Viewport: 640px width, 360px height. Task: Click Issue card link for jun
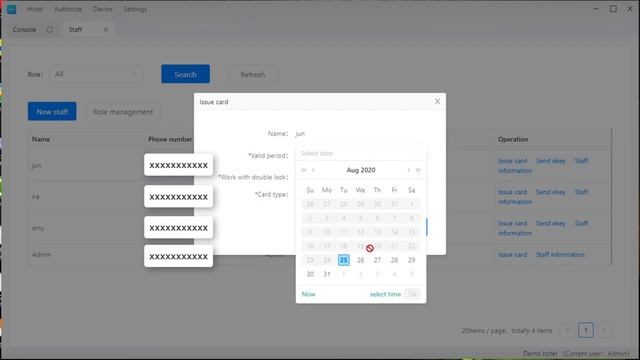click(512, 161)
